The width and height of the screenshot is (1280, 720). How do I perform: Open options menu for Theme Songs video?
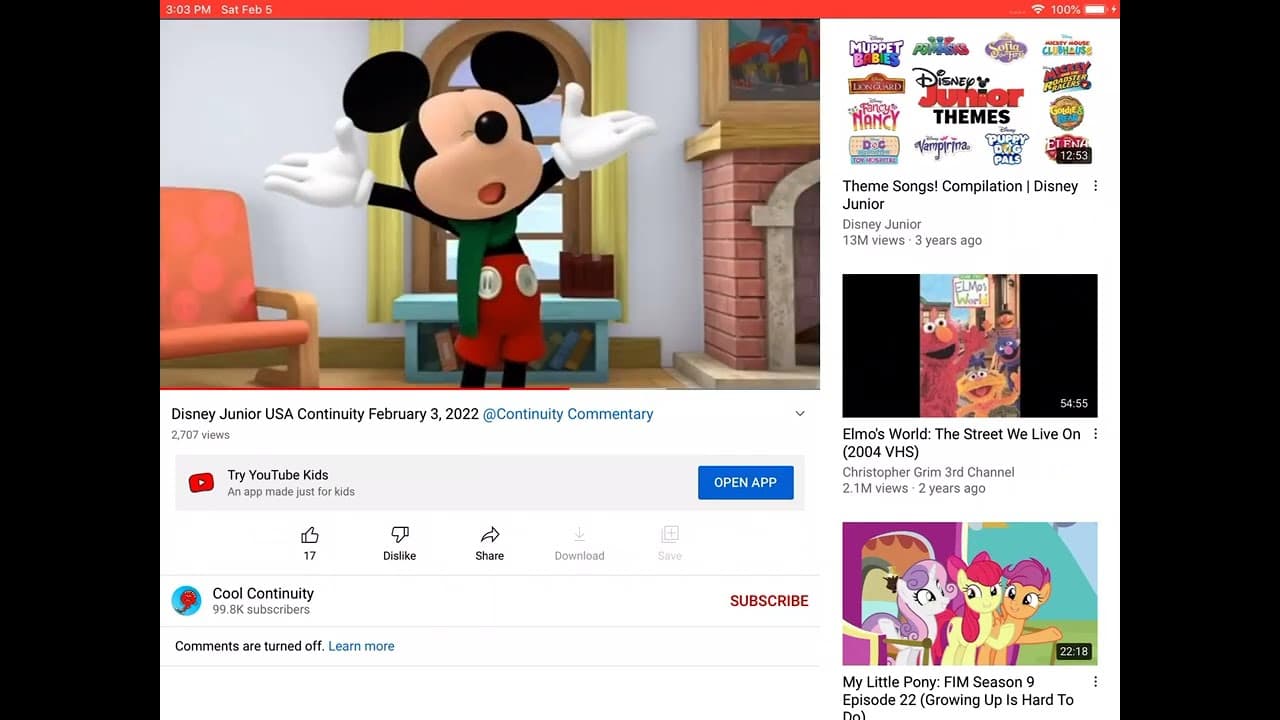1095,186
